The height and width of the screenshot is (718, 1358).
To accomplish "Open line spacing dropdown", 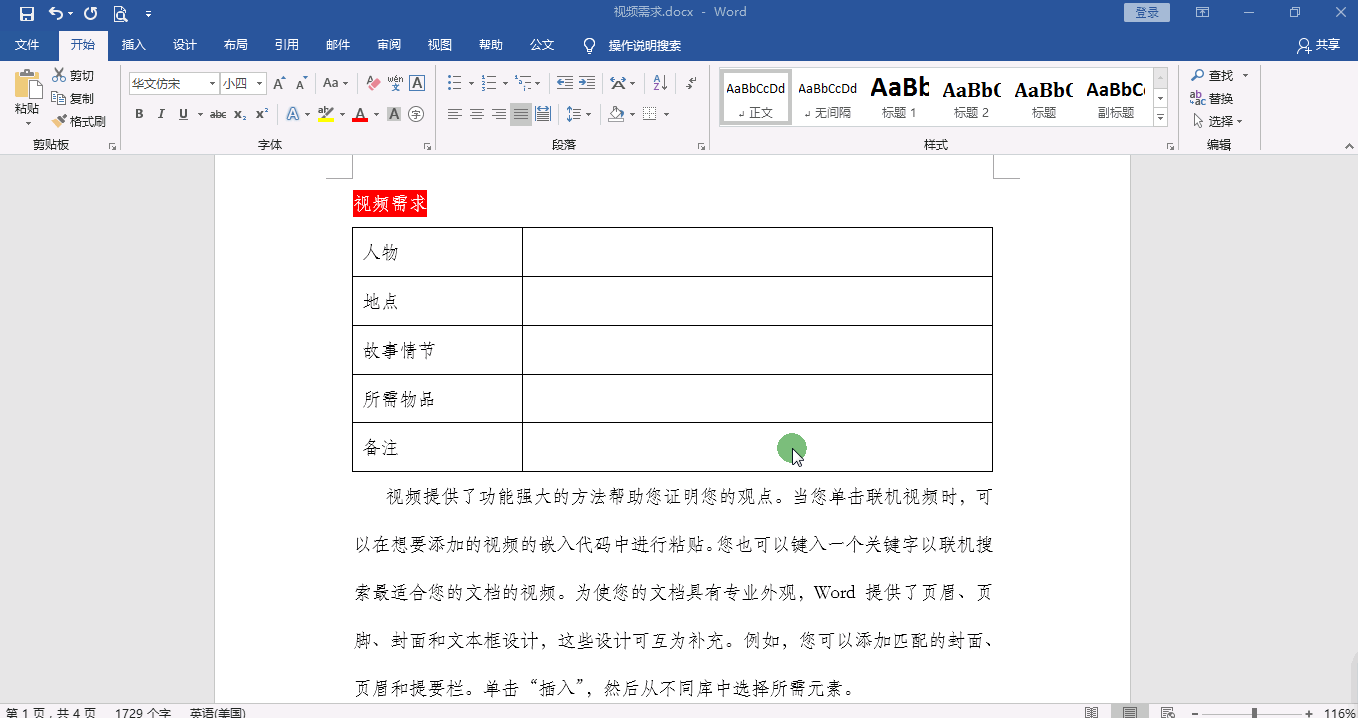I will click(x=578, y=114).
